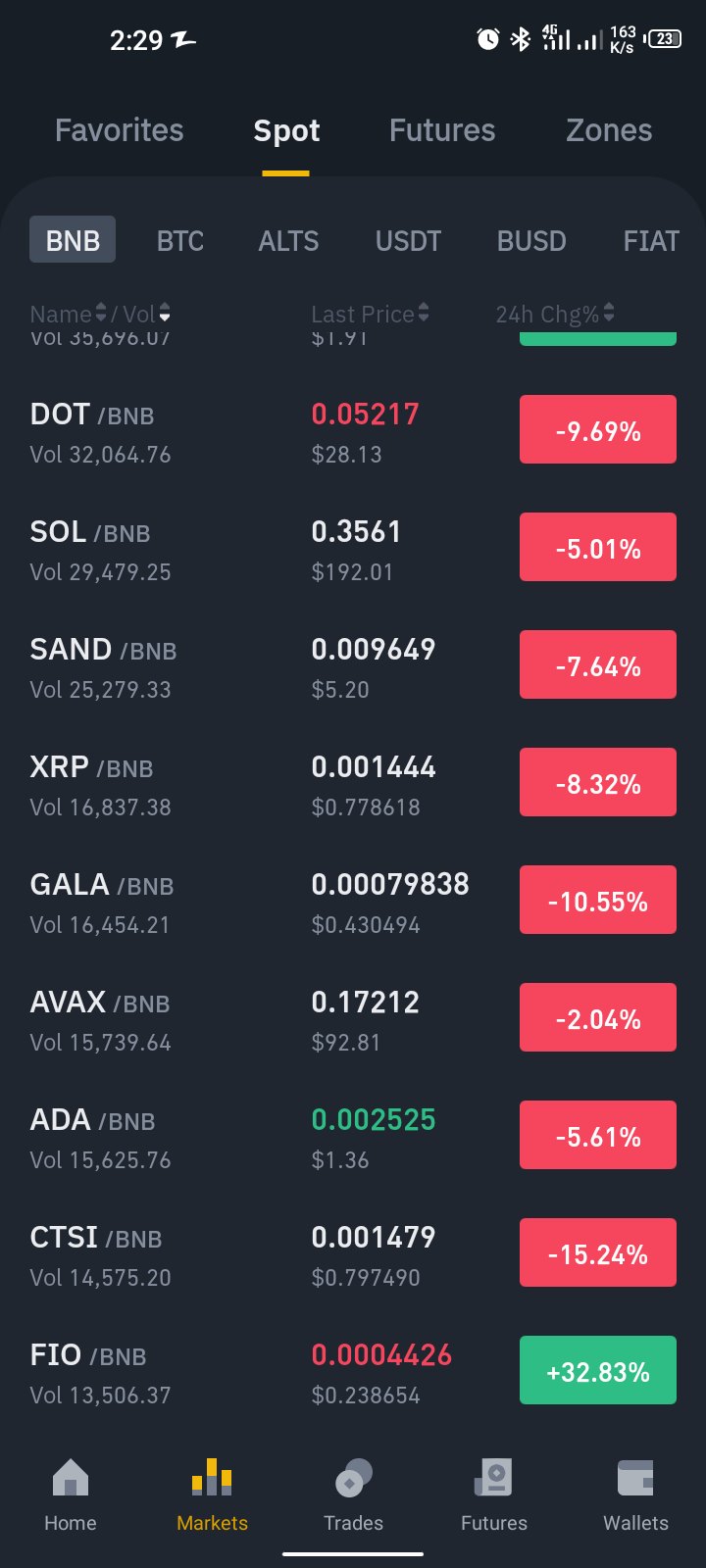The image size is (706, 1568).
Task: Open the GALA/BNB pair row
Action: click(353, 904)
